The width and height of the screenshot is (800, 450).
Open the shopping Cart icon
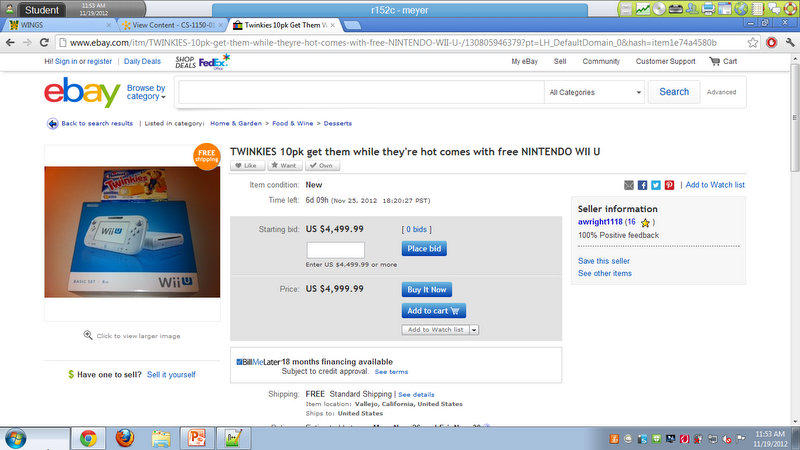pyautogui.click(x=714, y=61)
